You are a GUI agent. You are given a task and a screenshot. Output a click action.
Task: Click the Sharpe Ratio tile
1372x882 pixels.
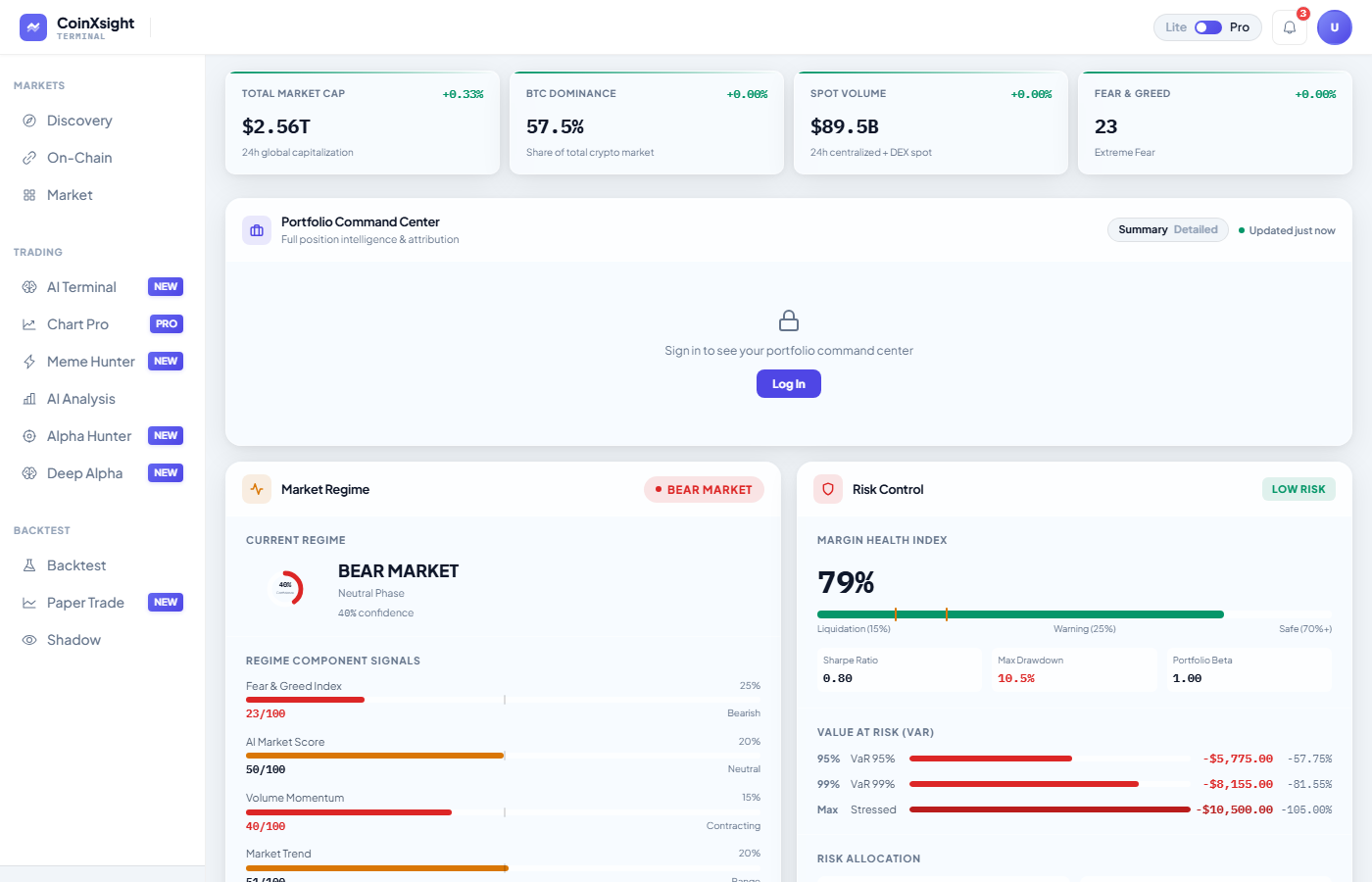coord(900,669)
